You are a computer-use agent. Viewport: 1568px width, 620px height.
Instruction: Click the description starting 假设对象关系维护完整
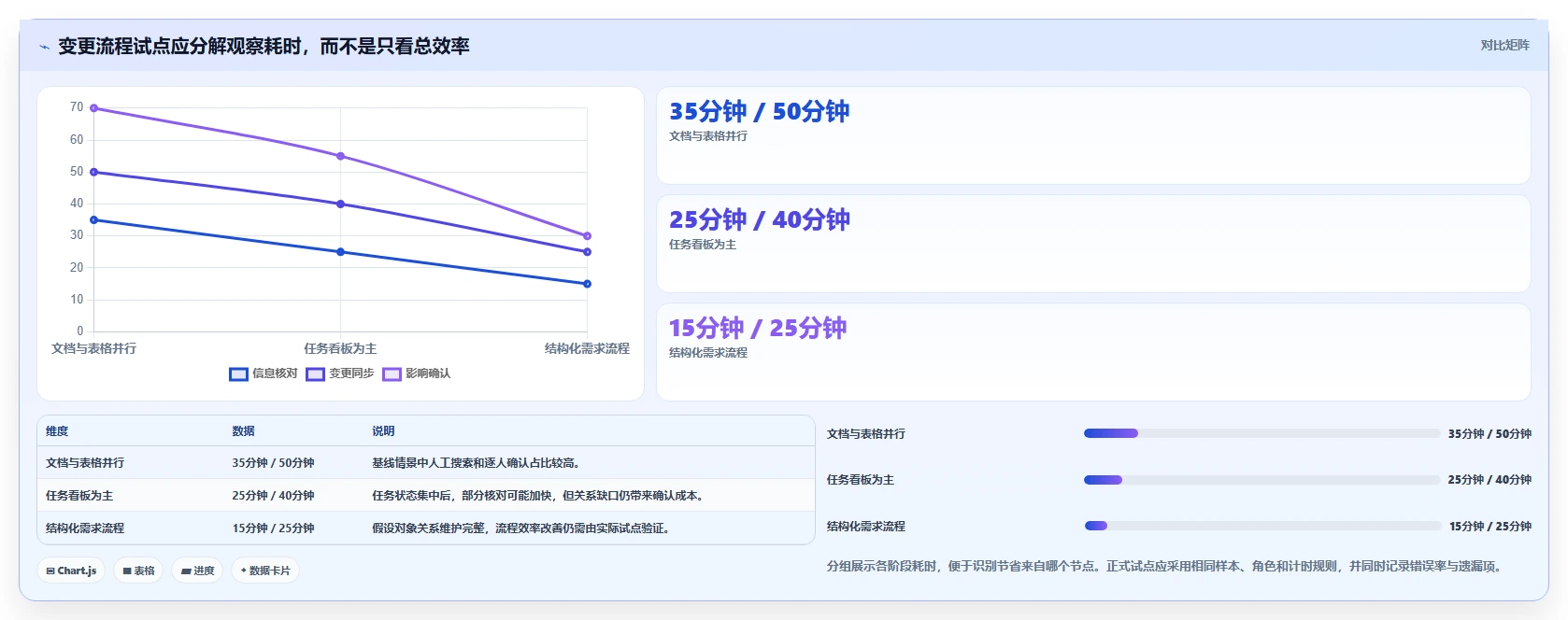click(521, 528)
